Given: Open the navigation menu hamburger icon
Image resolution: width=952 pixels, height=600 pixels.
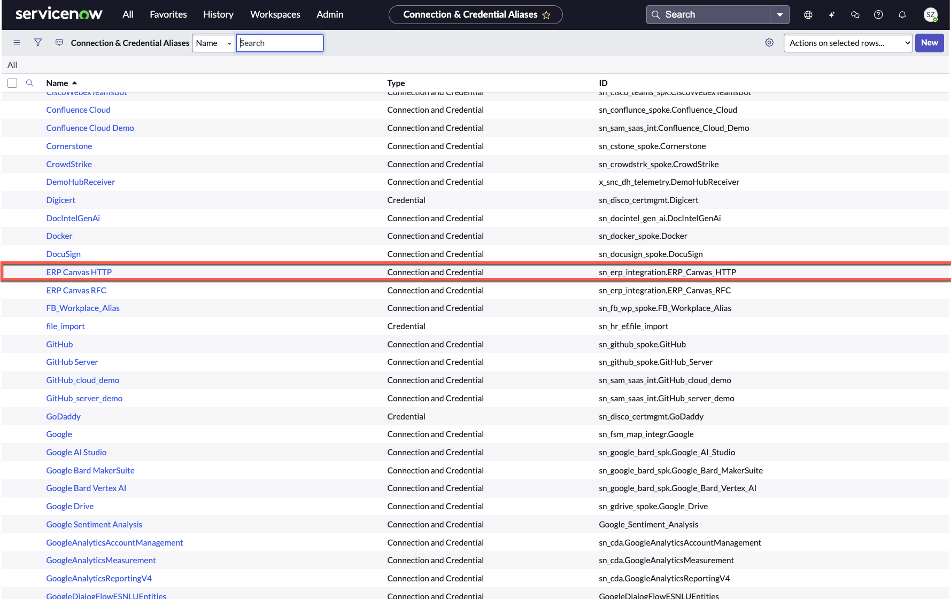Looking at the screenshot, I should tap(16, 43).
